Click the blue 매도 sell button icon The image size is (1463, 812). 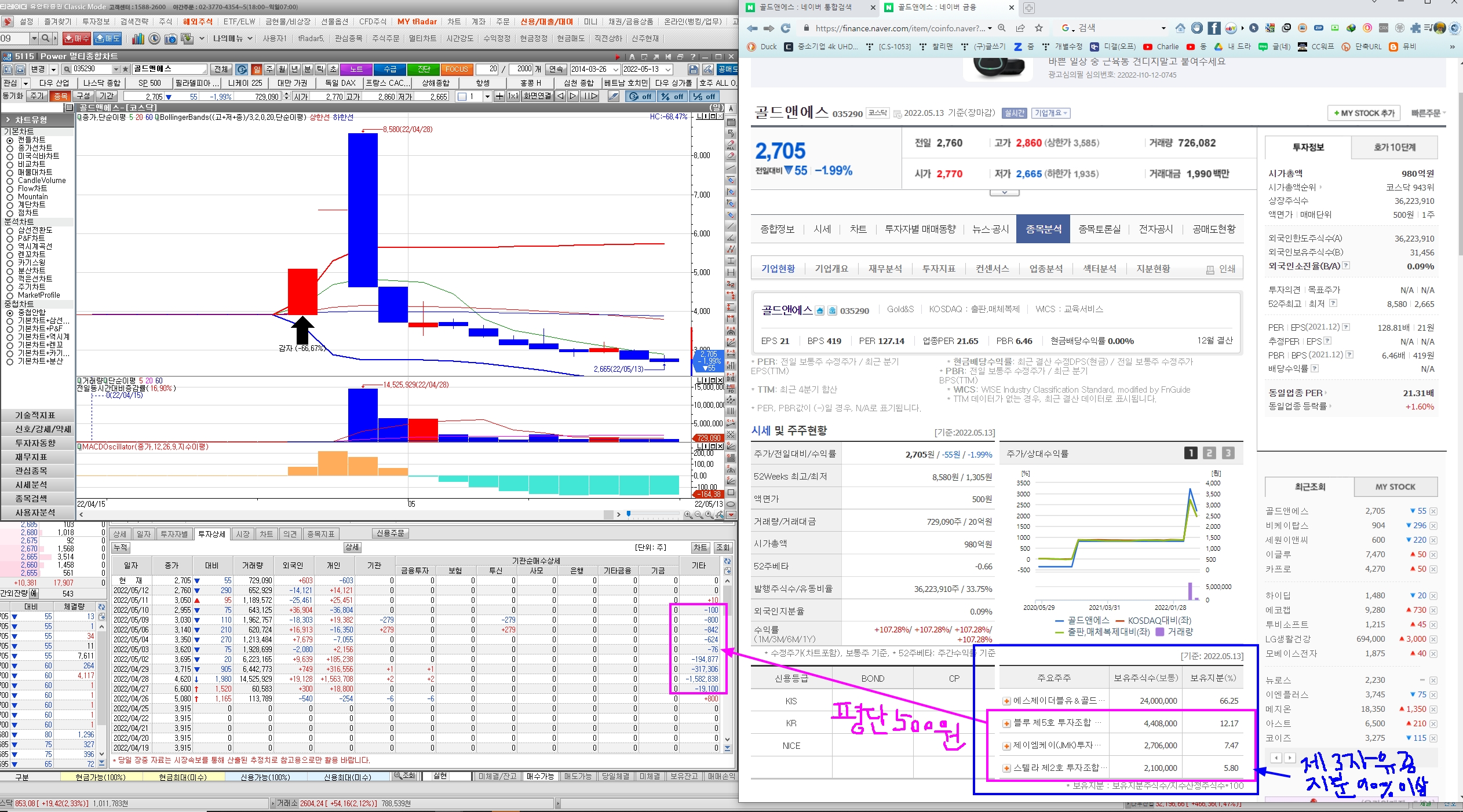click(107, 39)
